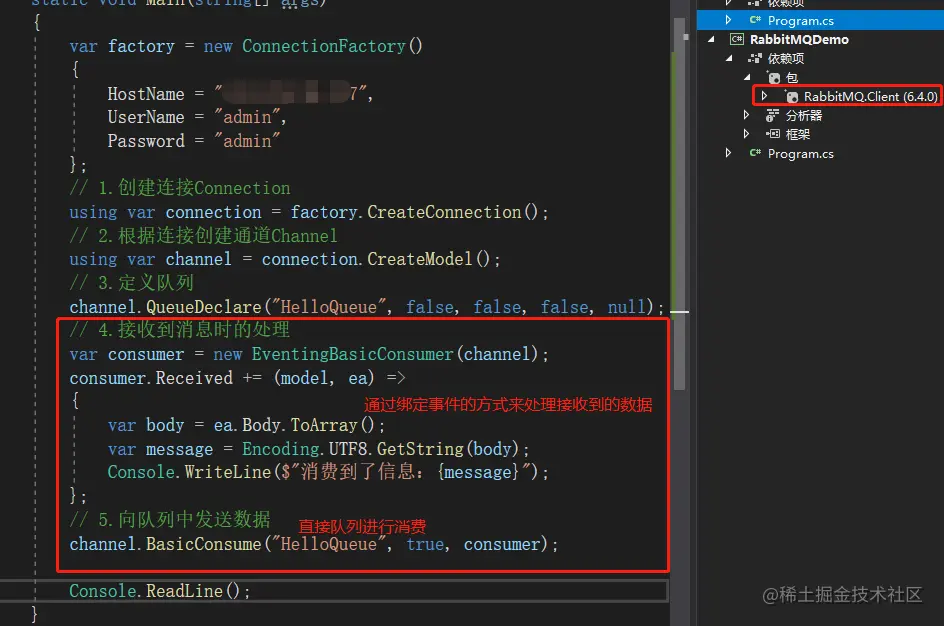Collapse the RabbitMQDemo project node

pos(712,40)
